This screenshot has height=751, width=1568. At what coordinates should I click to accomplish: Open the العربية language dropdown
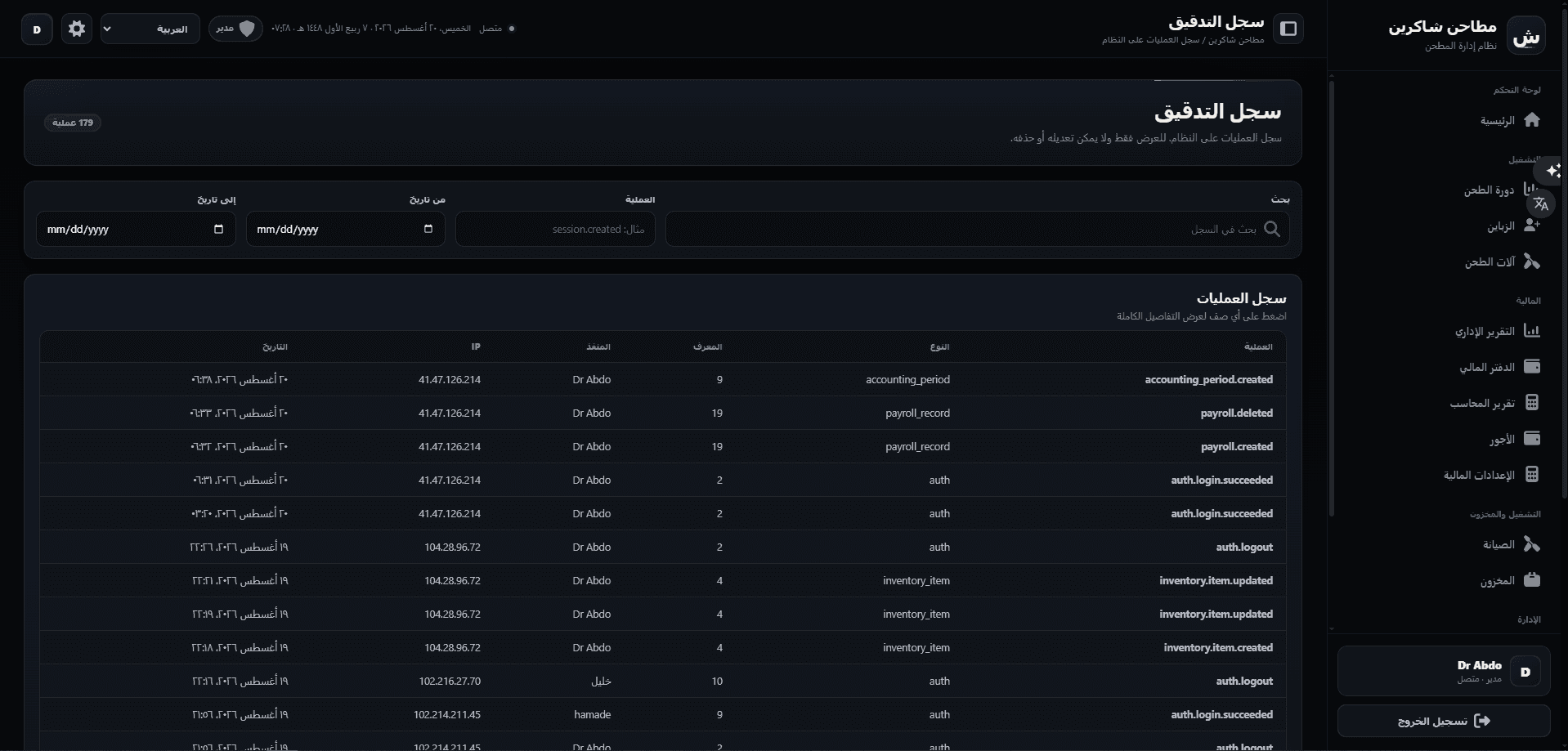[150, 29]
